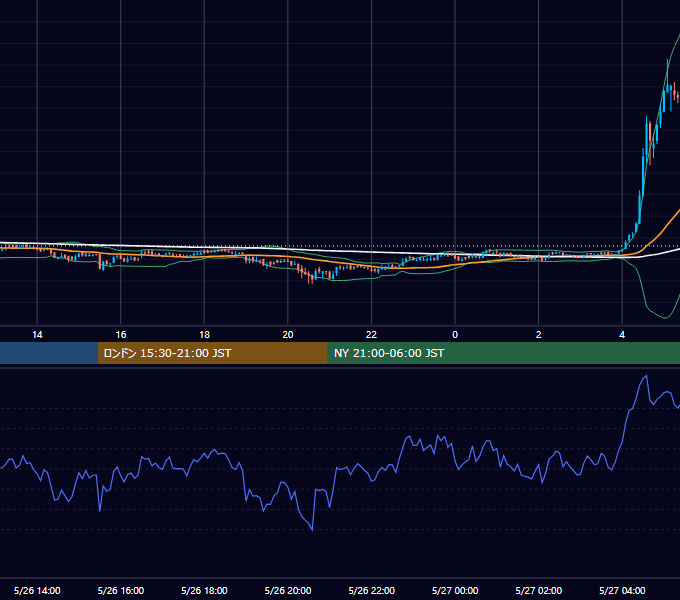This screenshot has width=680, height=600.
Task: Click the 5/26 18:00 label on the lower axis
Action: (204, 590)
